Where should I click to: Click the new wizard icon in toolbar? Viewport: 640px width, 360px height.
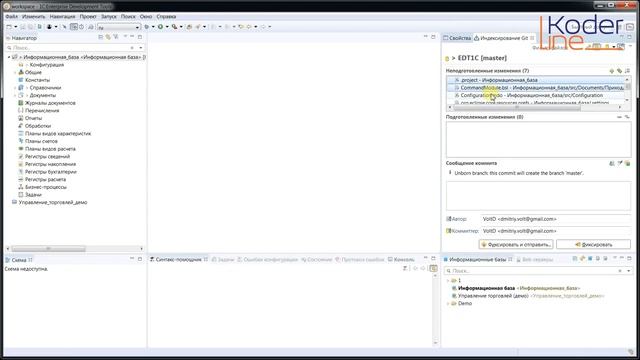[x=9, y=27]
